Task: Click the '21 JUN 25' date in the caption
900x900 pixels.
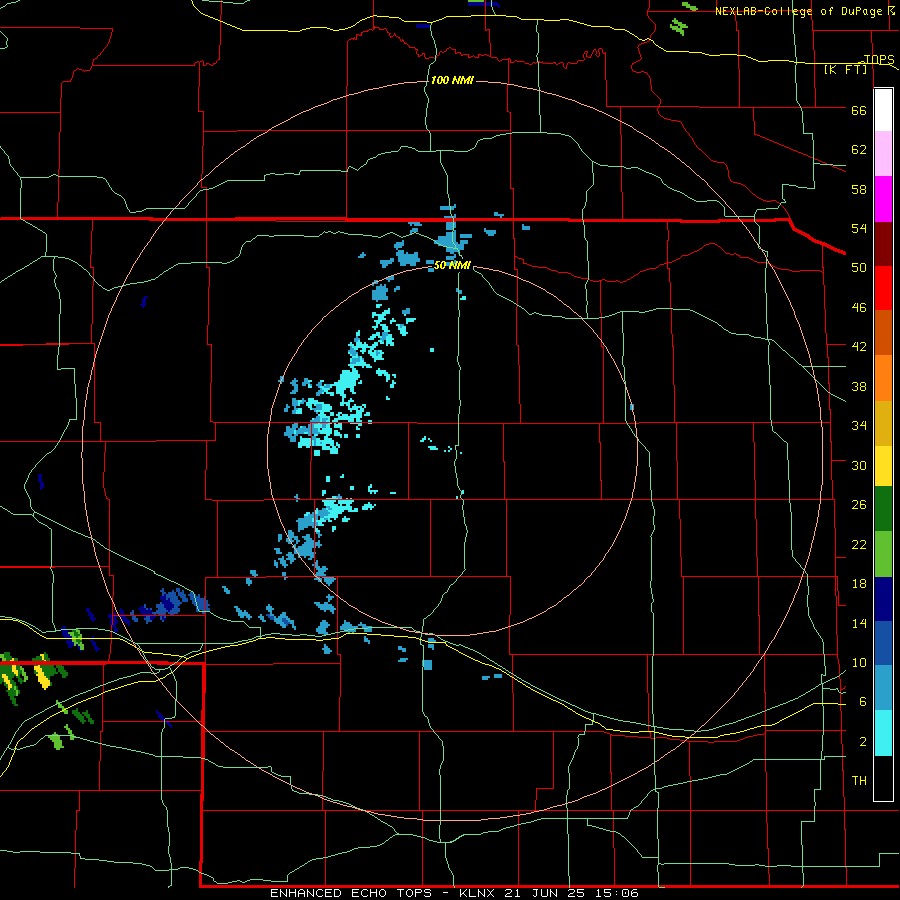Action: [x=544, y=893]
